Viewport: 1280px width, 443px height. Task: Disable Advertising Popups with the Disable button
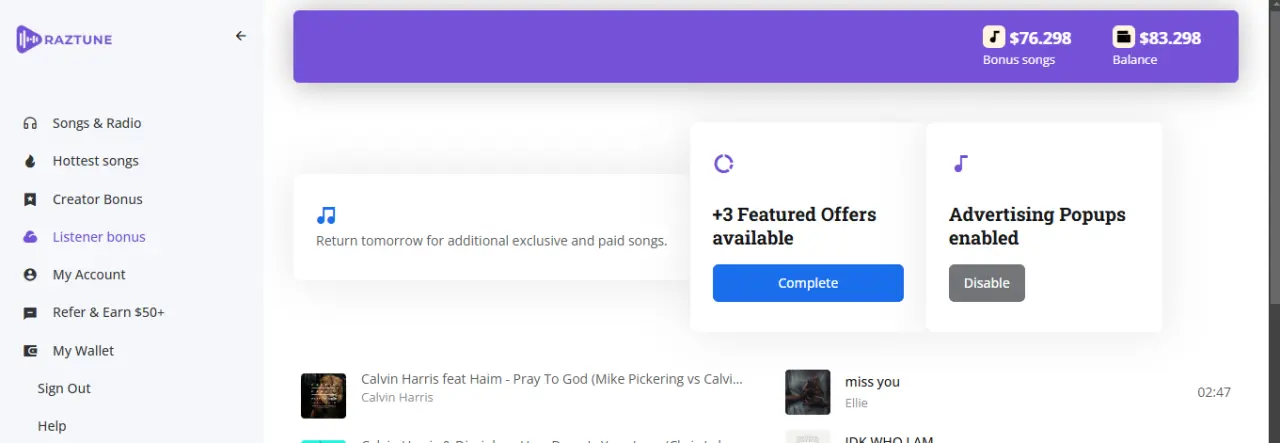tap(987, 283)
